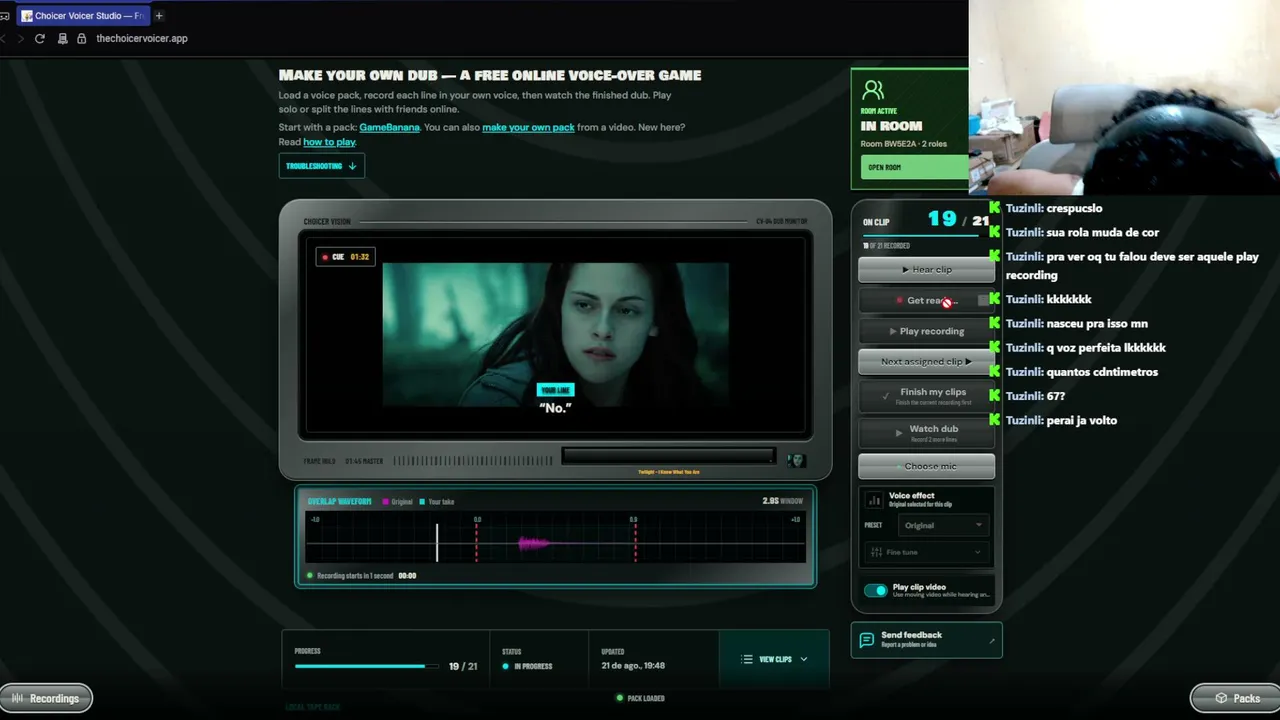Go to the next assigned clip
This screenshot has width=1280, height=720.
point(926,361)
